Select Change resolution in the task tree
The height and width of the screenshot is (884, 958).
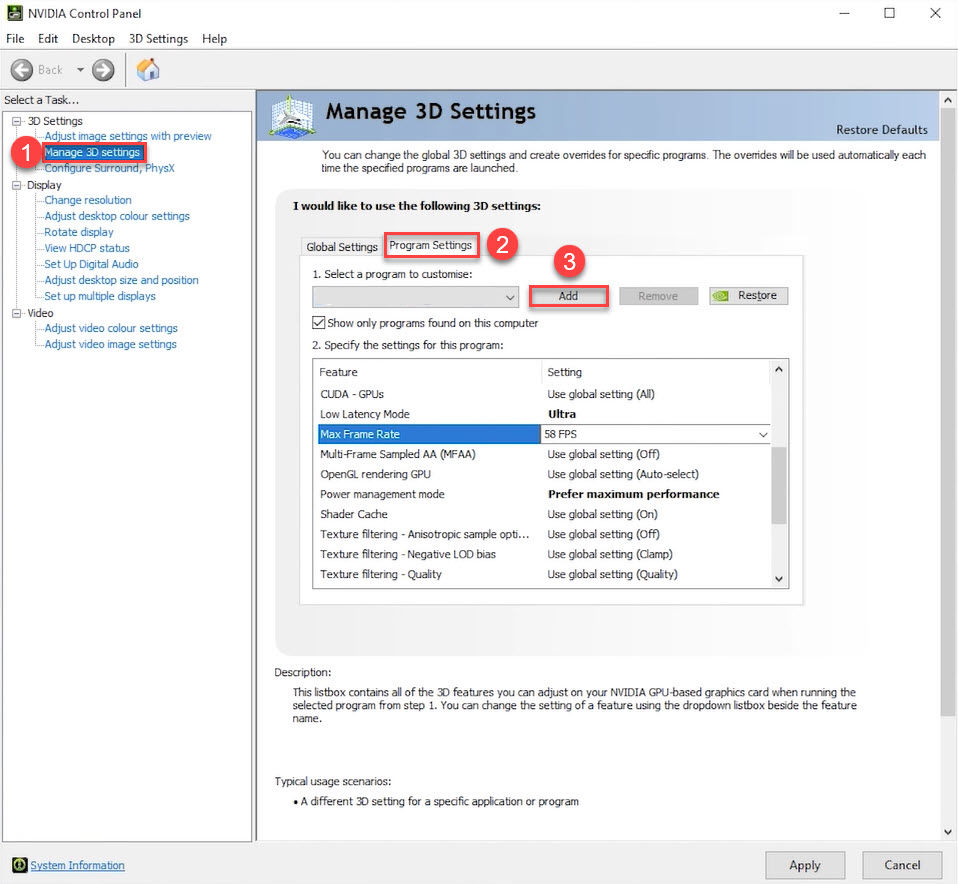coord(88,200)
